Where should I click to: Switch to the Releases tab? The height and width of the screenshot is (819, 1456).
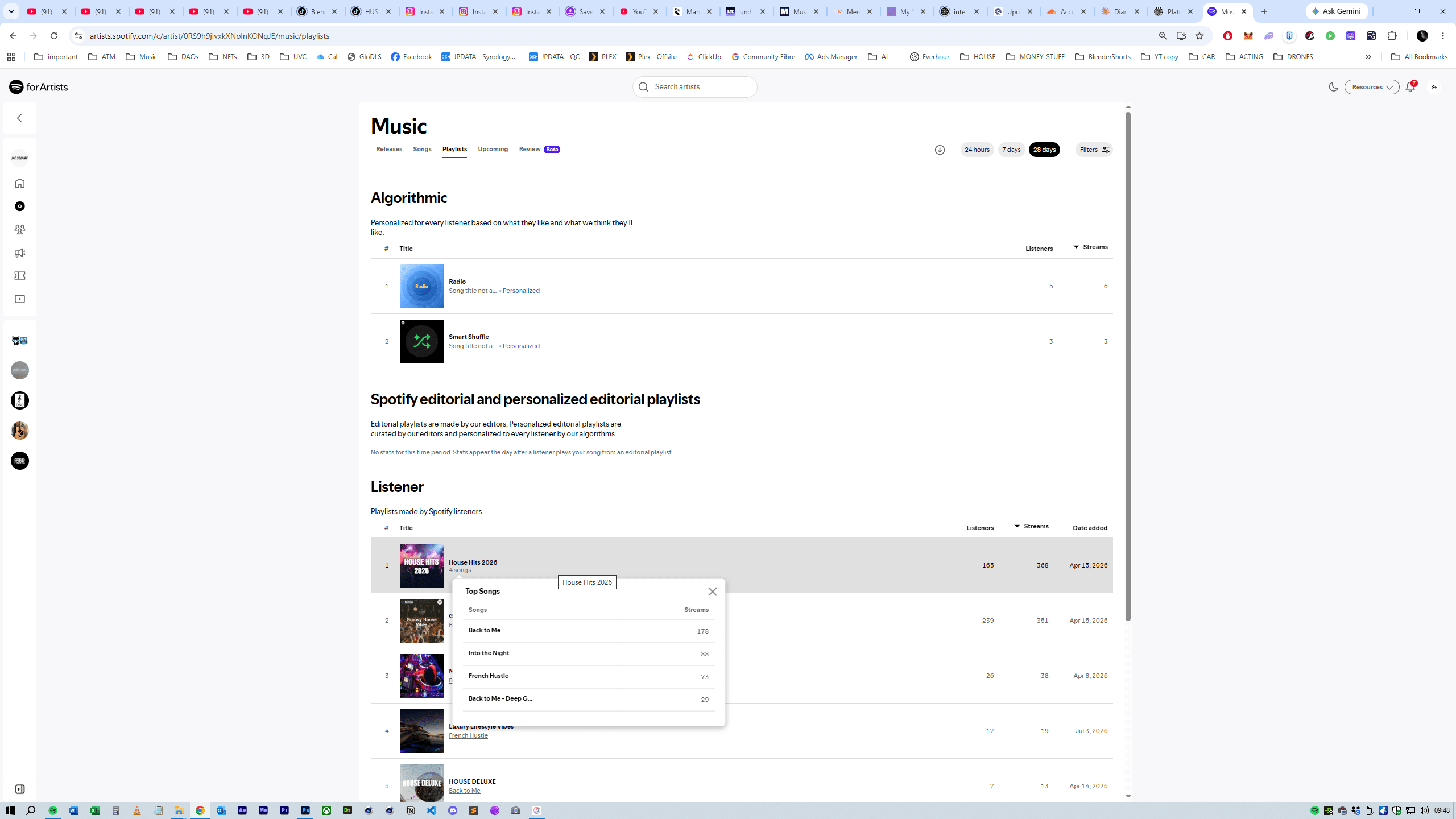point(389,149)
